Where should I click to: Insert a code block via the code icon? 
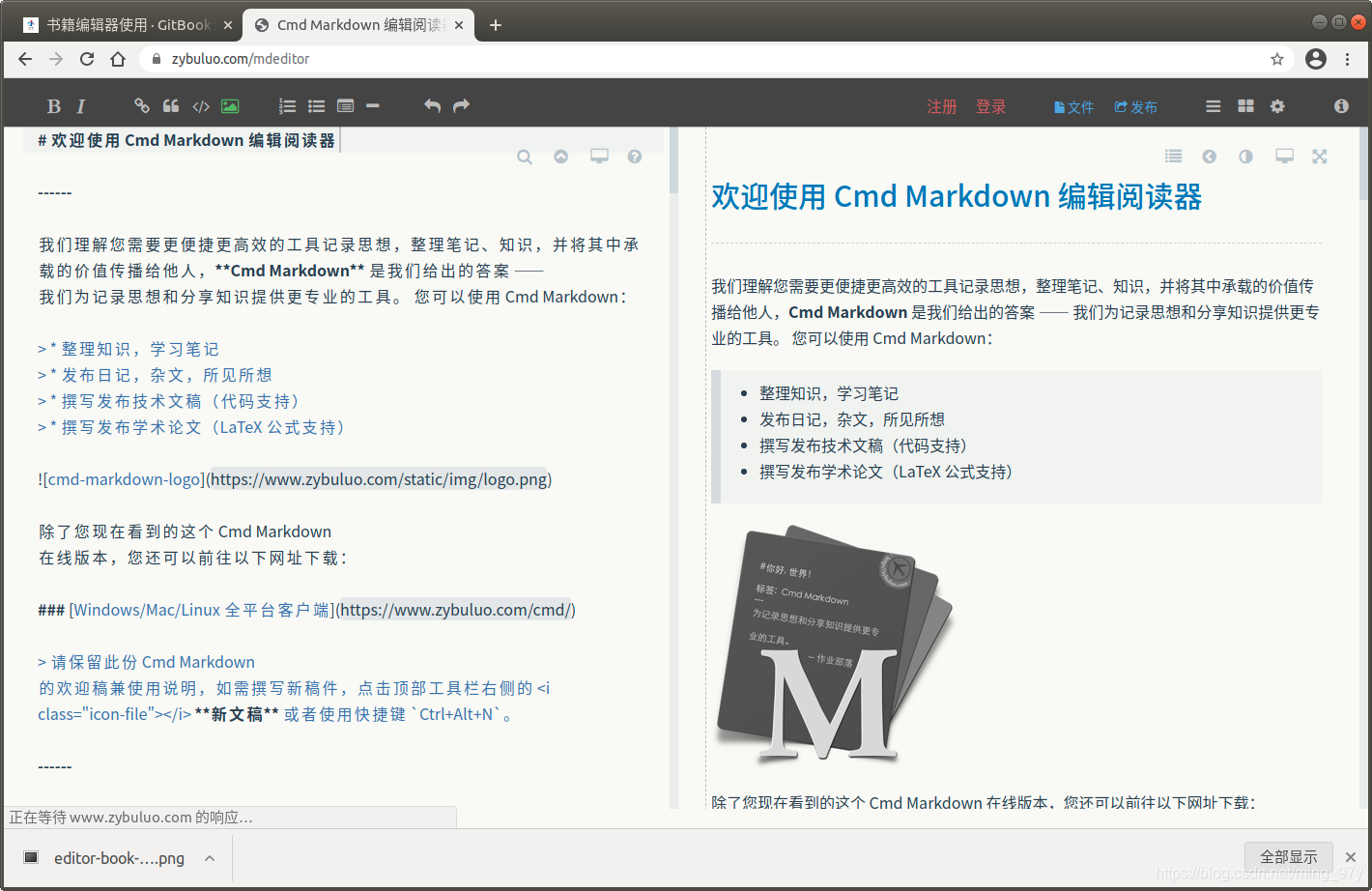click(x=201, y=106)
